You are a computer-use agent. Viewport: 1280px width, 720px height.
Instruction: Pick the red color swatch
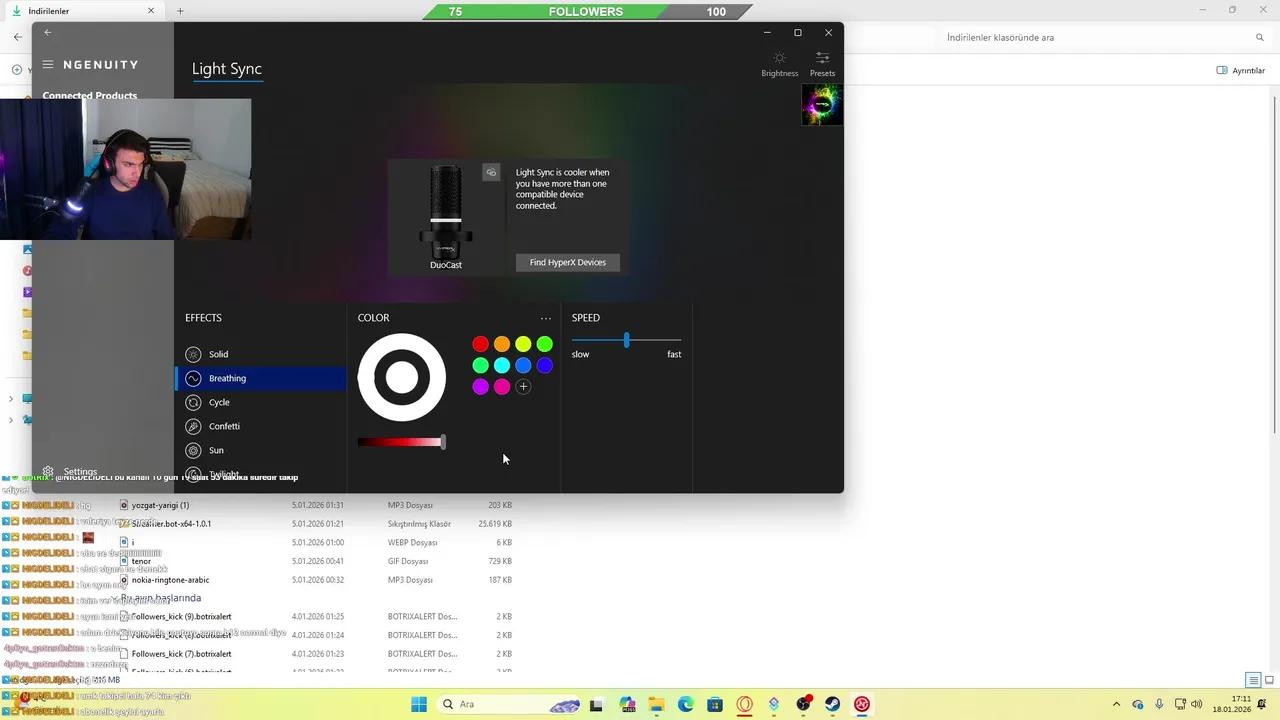tap(481, 344)
